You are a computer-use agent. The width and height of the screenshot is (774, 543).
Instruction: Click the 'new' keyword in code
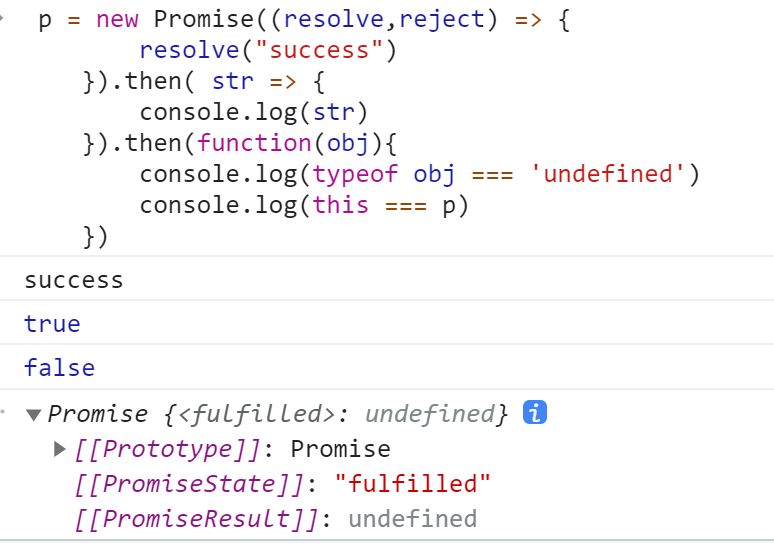[117, 20]
